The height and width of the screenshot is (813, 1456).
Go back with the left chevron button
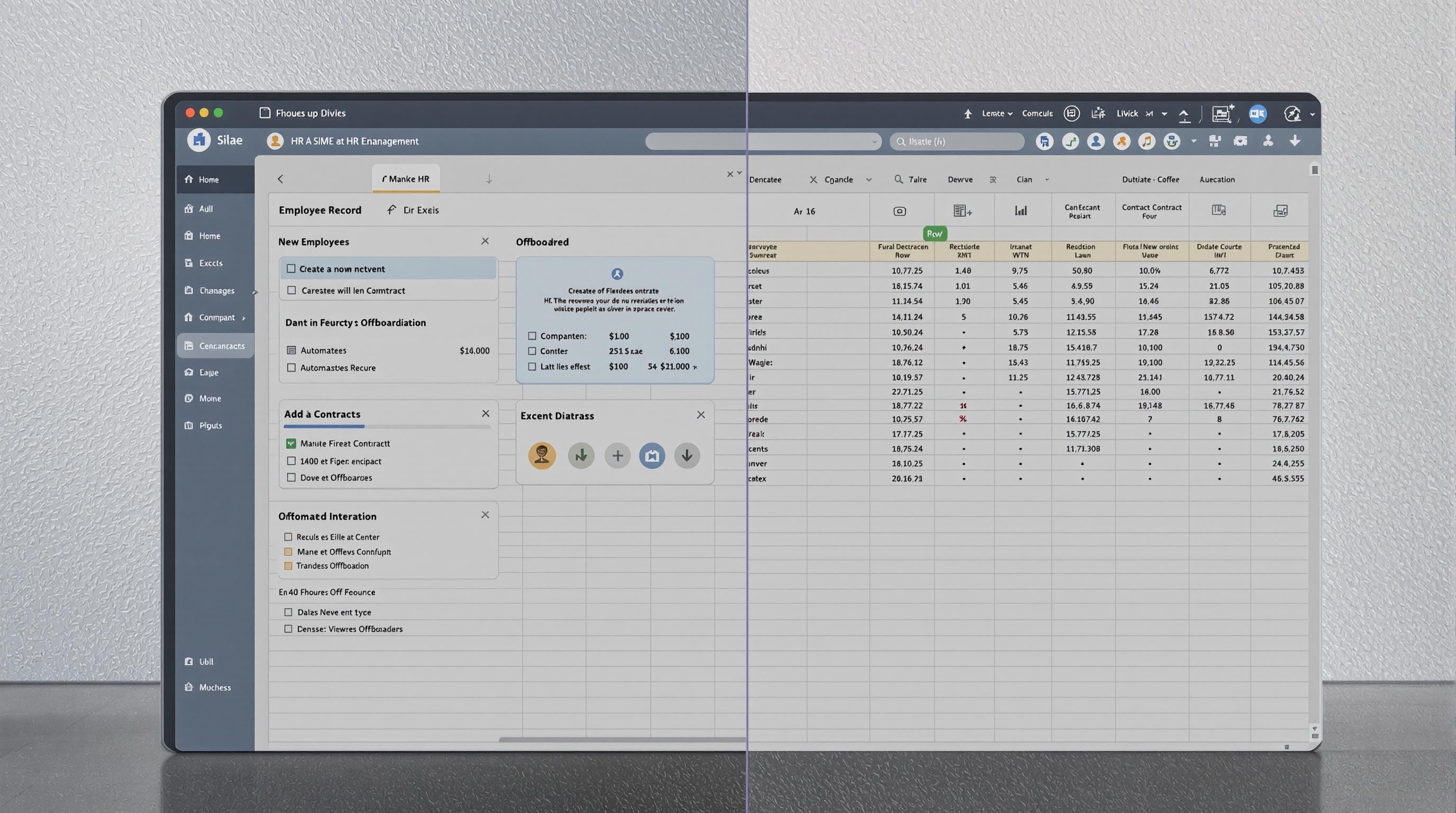(280, 179)
